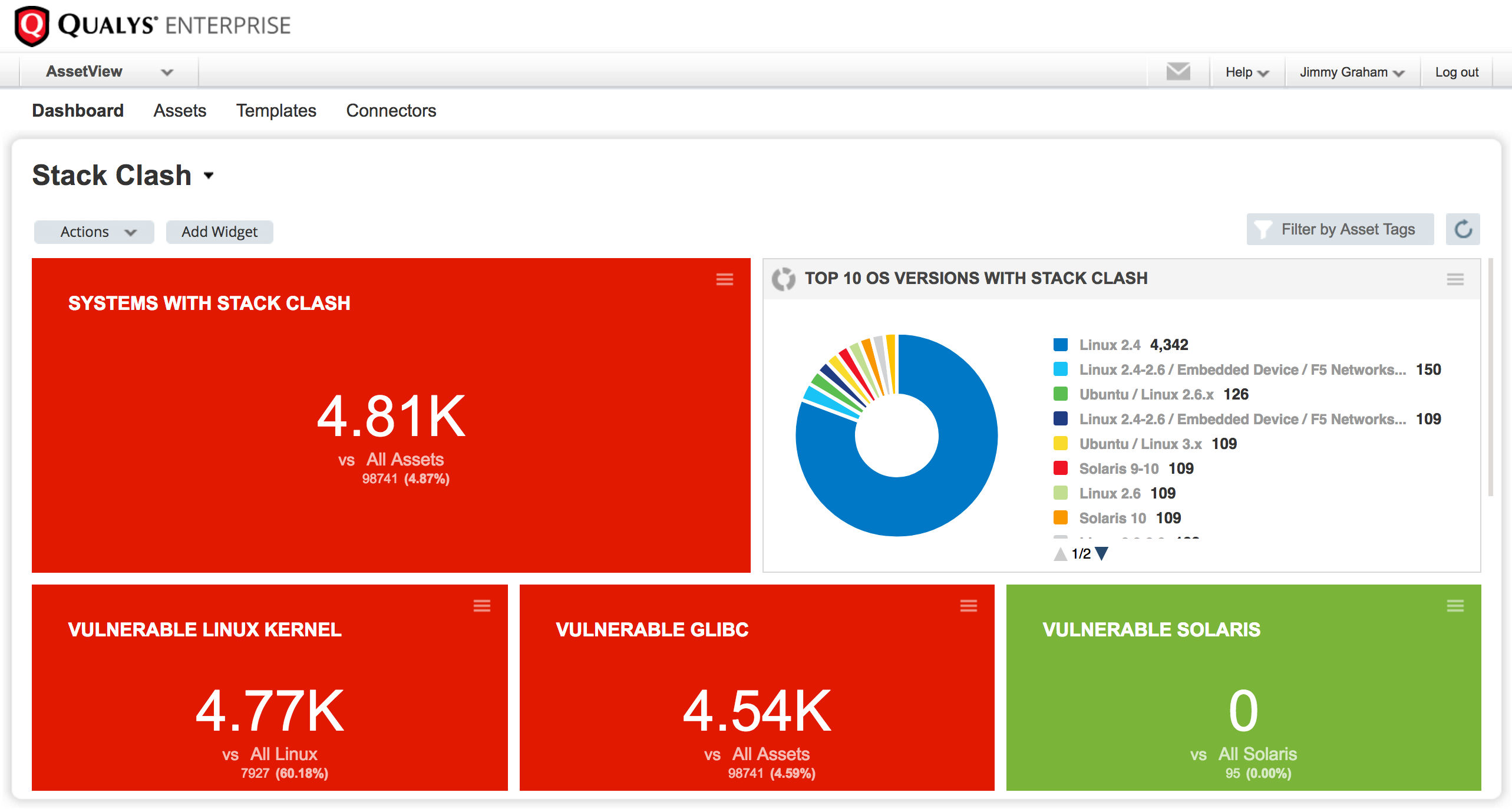Image resolution: width=1512 pixels, height=812 pixels.
Task: Switch to the Assets tab
Action: (x=180, y=110)
